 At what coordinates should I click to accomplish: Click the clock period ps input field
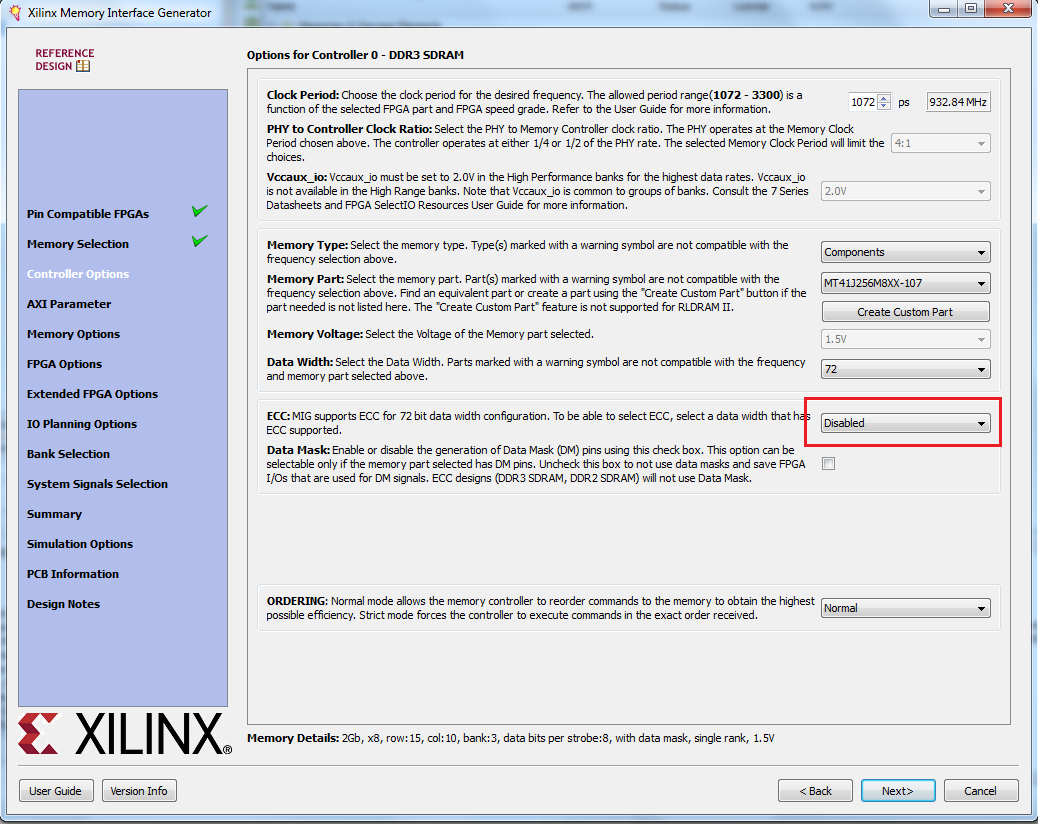click(x=862, y=102)
